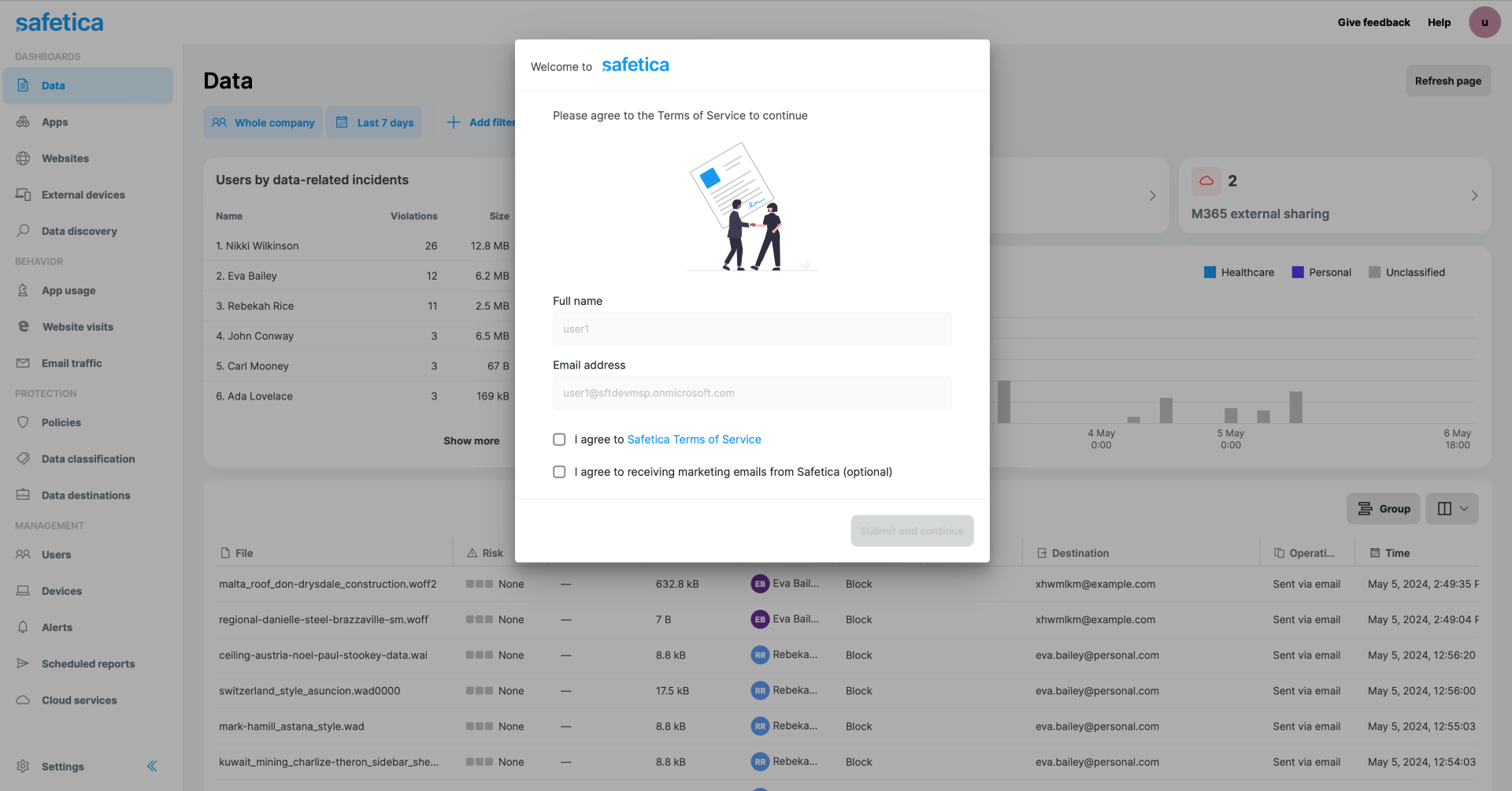Click the Whole company people icon
The width and height of the screenshot is (1512, 791).
[219, 122]
